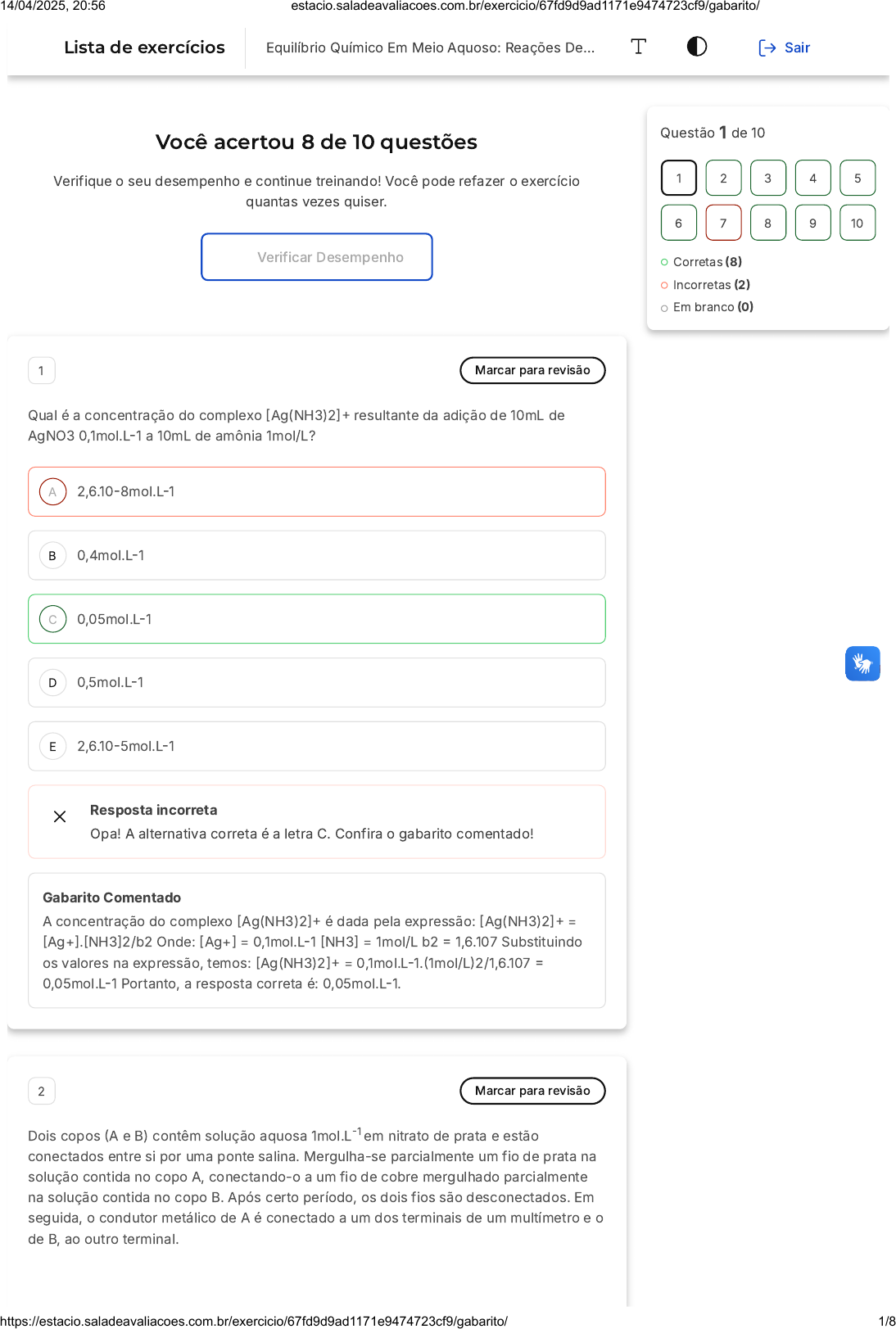Viewport: 896px width, 1329px height.
Task: Select answer option A circle
Action: [x=53, y=491]
